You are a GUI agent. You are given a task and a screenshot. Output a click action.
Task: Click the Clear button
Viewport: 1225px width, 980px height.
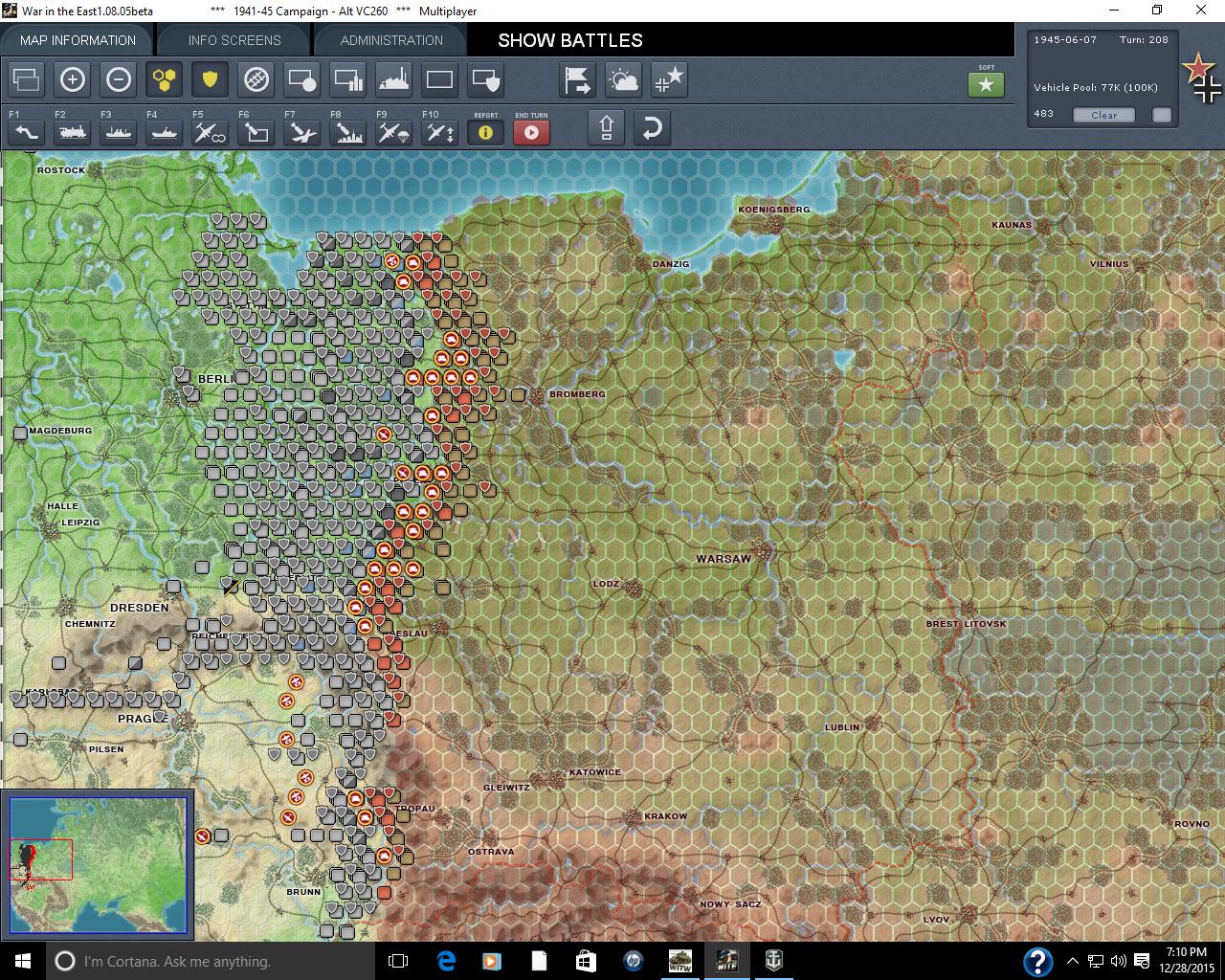1103,115
